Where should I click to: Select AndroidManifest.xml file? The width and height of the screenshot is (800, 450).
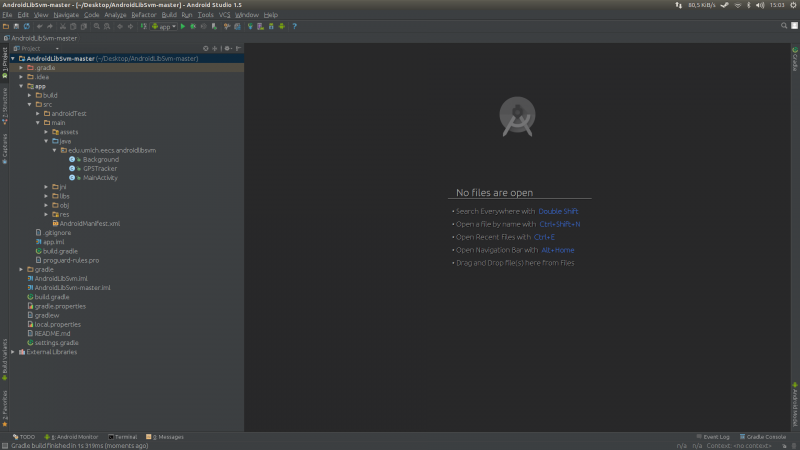pos(89,223)
